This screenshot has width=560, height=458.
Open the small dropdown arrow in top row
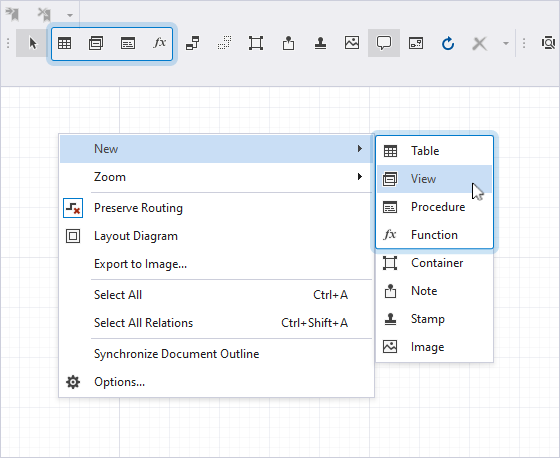point(70,15)
